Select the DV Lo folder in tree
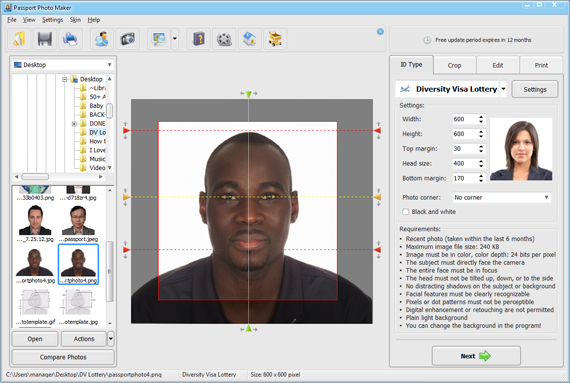This screenshot has width=570, height=383. click(93, 132)
